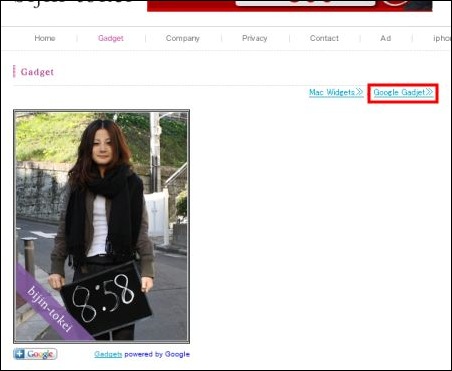The image size is (452, 371).
Task: Open the Privacy menu item
Action: pos(255,38)
